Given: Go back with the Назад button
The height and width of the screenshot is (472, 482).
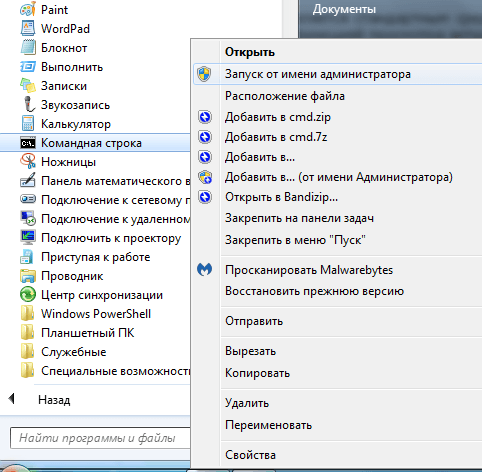Looking at the screenshot, I should [40, 399].
